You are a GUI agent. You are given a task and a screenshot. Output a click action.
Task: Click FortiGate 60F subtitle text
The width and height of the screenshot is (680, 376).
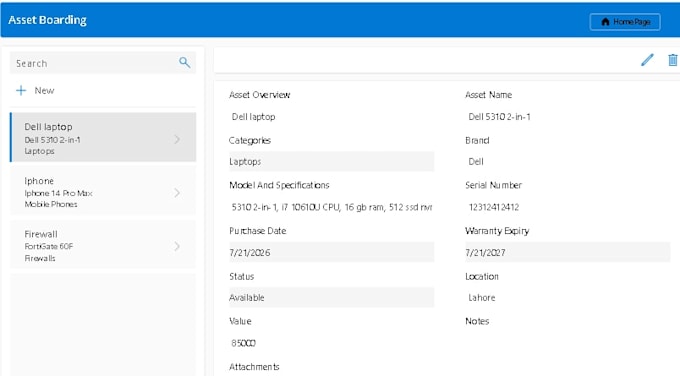click(x=49, y=246)
